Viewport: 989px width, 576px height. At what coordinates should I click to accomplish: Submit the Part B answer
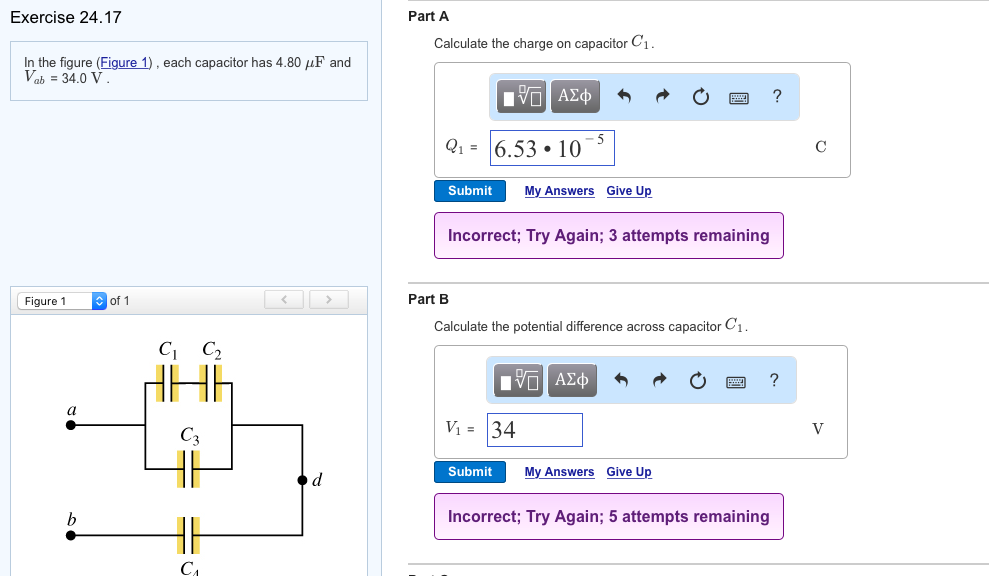pyautogui.click(x=469, y=471)
